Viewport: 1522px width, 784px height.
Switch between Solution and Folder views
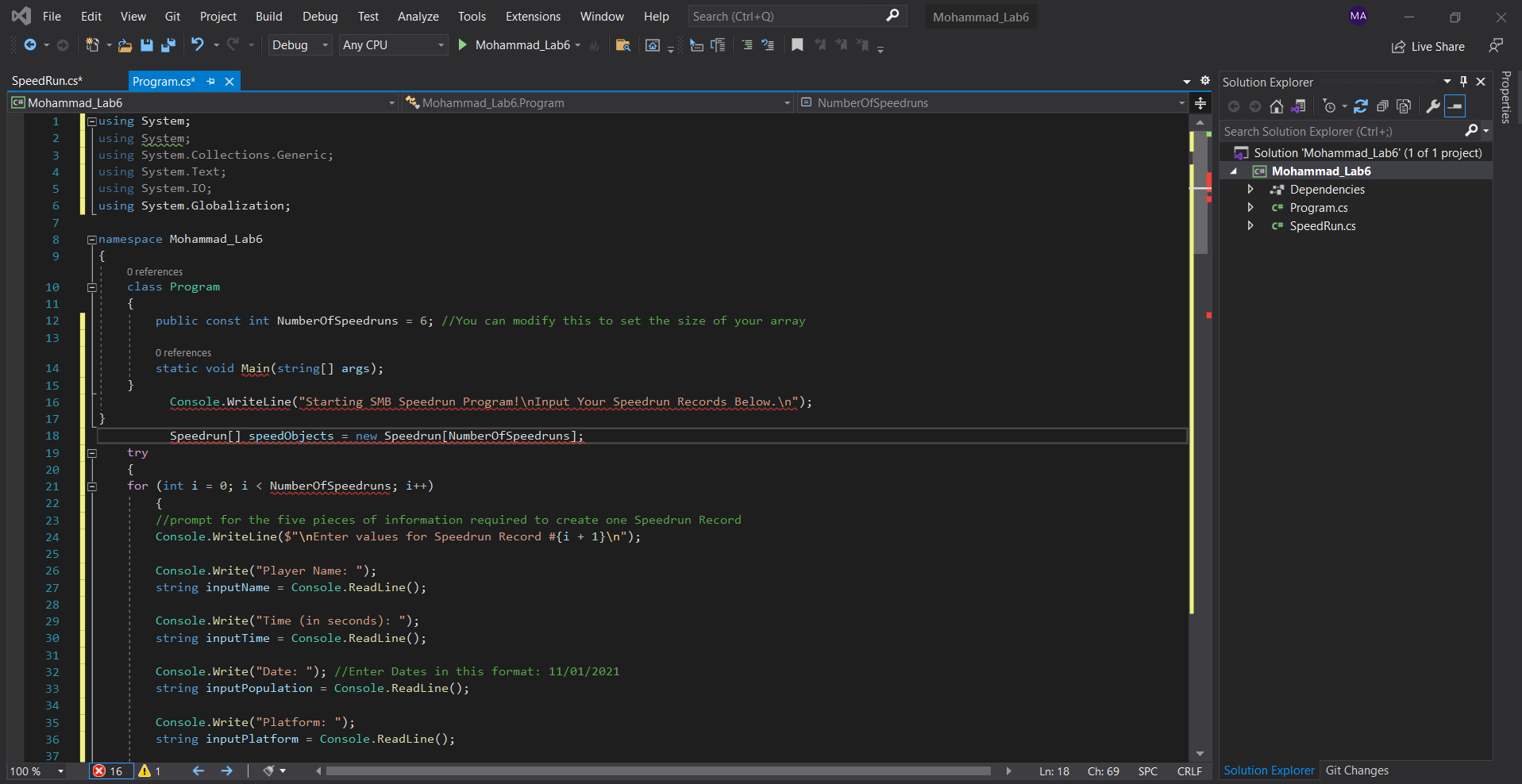pos(1298,106)
